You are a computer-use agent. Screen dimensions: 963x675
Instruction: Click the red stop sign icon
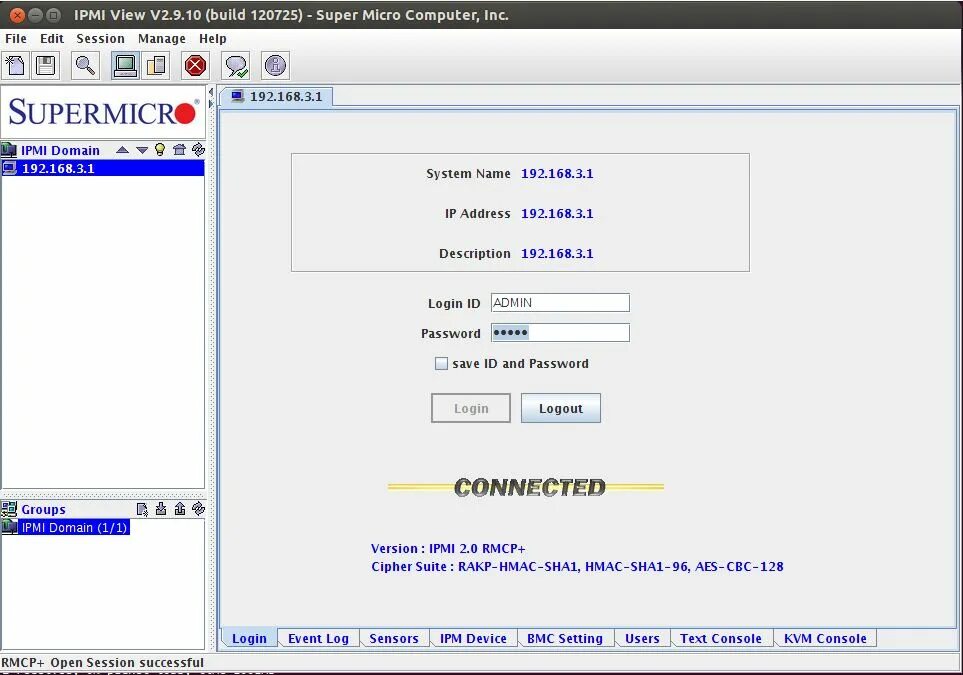tap(195, 65)
